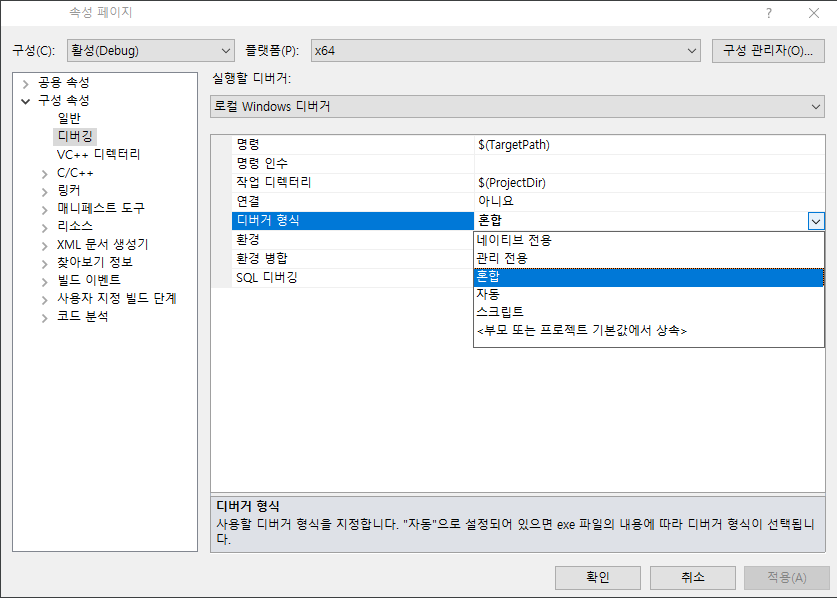
Task: Click the 혼합 value in property grid
Action: (x=641, y=221)
